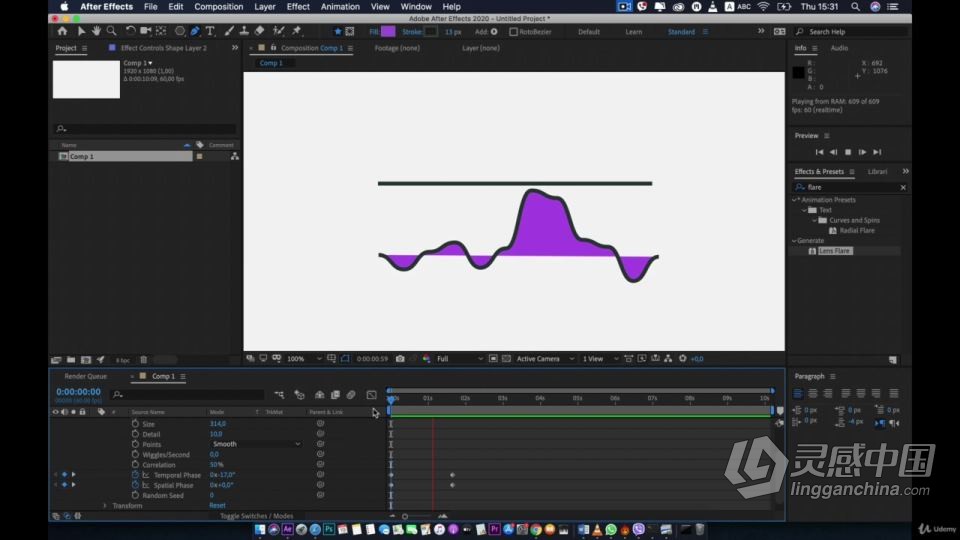Image resolution: width=960 pixels, height=540 pixels.
Task: Select the Horizontal Type tool
Action: coord(210,31)
